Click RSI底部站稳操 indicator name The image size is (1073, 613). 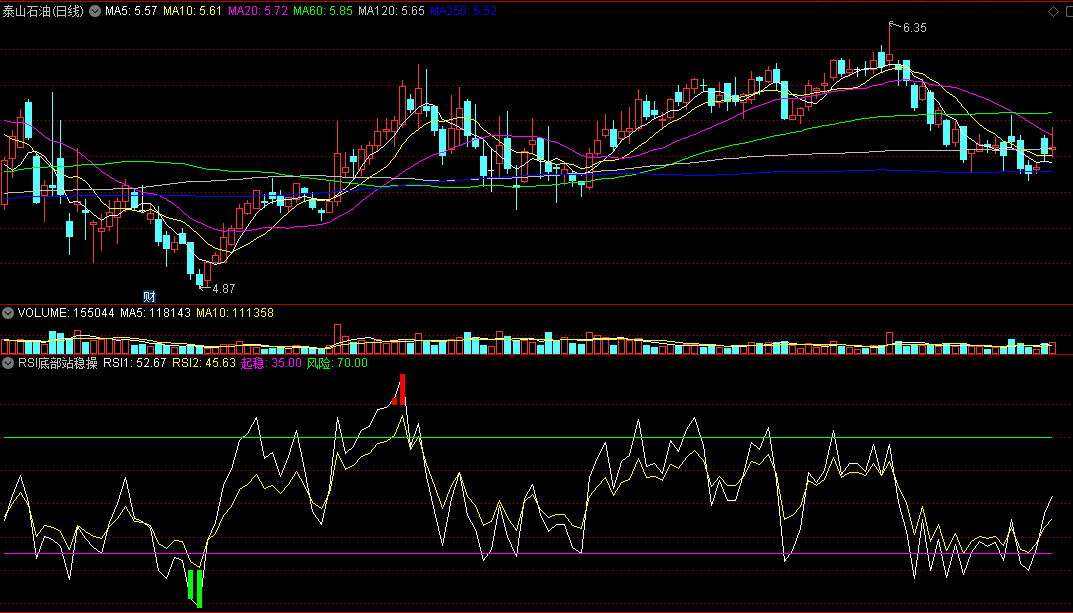(x=58, y=363)
